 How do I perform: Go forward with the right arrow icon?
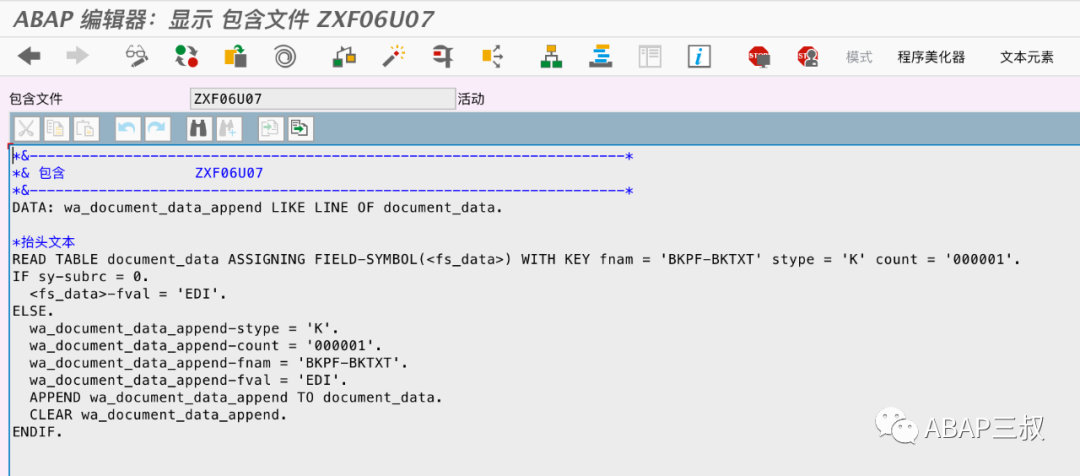[x=78, y=56]
